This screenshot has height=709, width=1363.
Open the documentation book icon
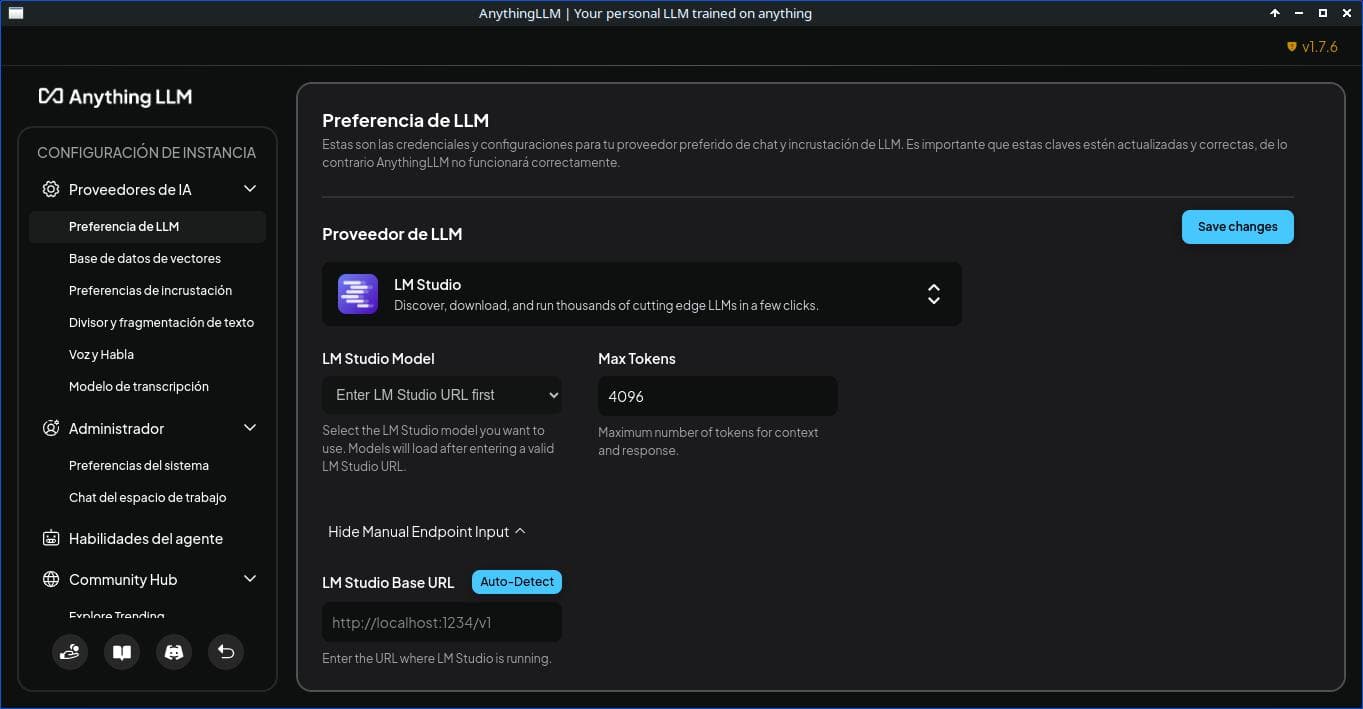(x=122, y=652)
